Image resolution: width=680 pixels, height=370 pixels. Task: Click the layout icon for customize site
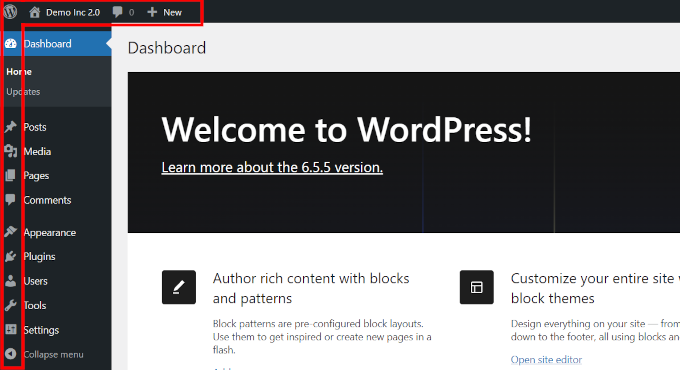pos(477,287)
